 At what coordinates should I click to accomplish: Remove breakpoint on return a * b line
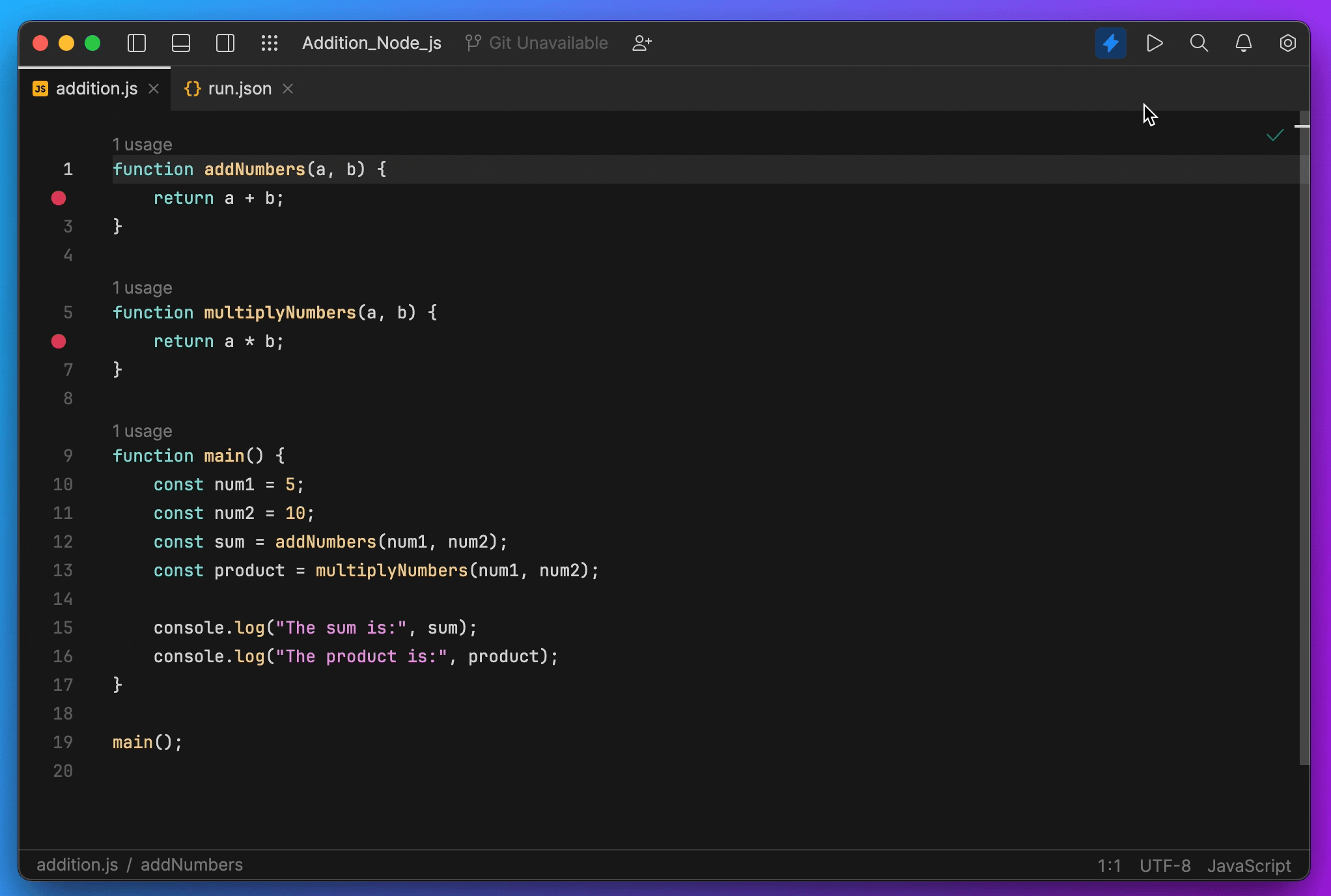point(59,341)
